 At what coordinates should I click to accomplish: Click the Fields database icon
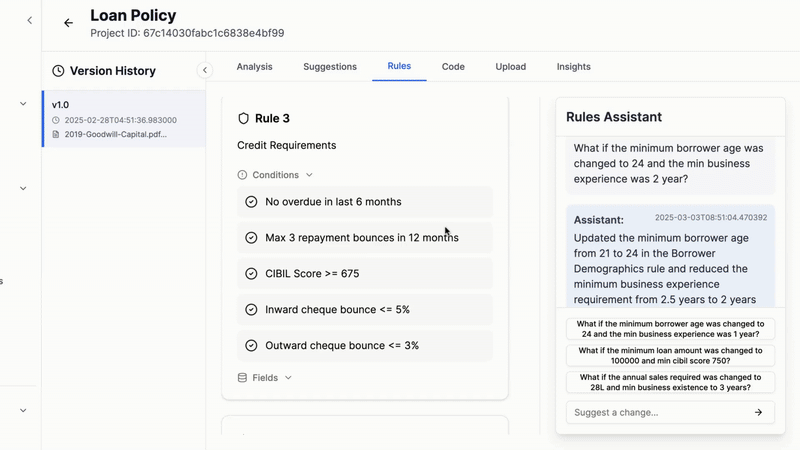click(242, 378)
